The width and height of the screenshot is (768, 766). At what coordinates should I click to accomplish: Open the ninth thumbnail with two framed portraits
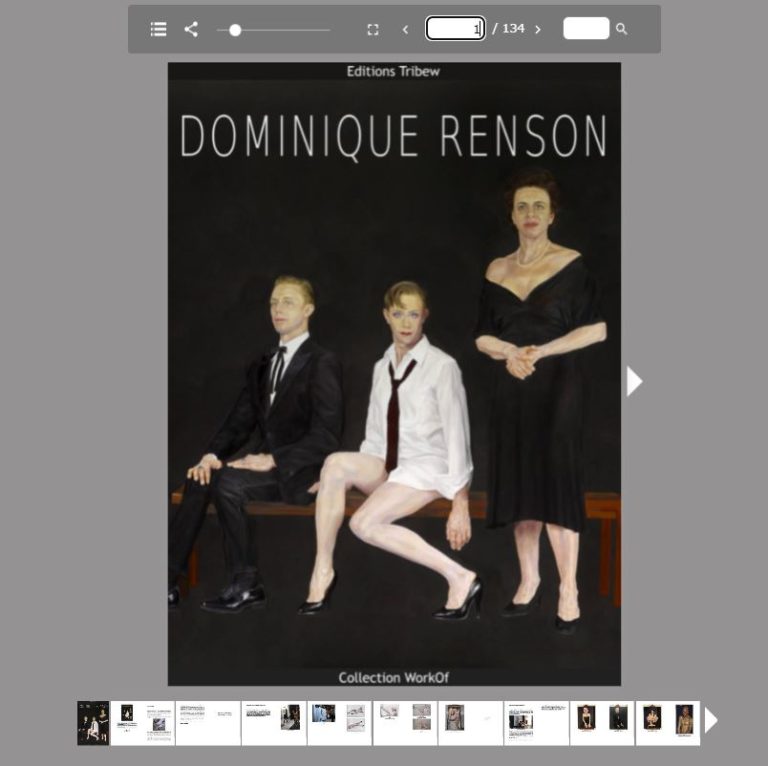[x=602, y=723]
